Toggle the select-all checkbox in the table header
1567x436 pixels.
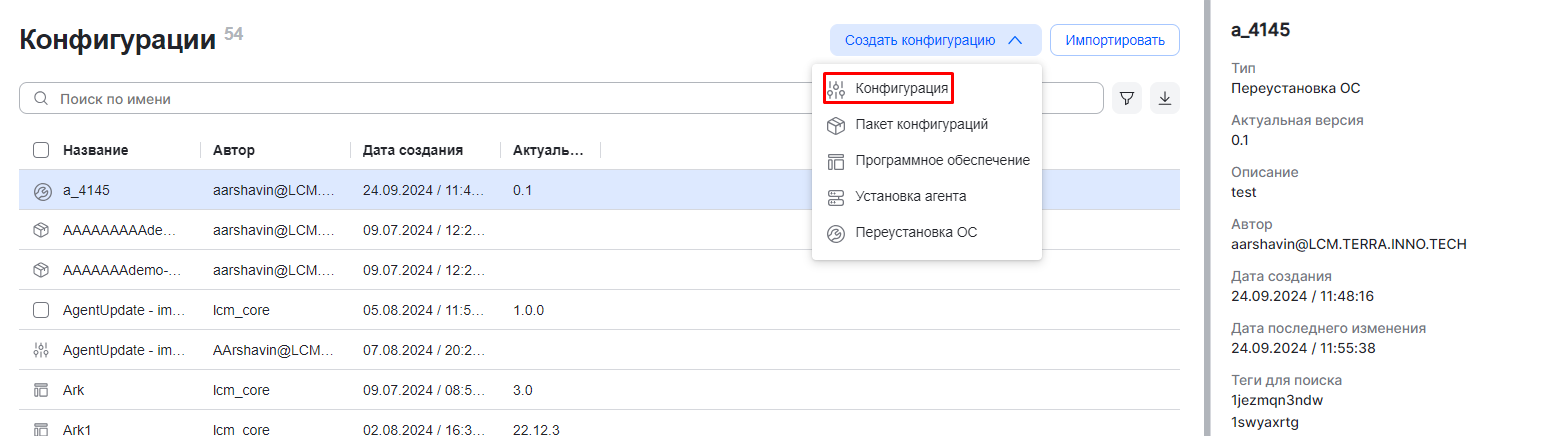tap(41, 150)
